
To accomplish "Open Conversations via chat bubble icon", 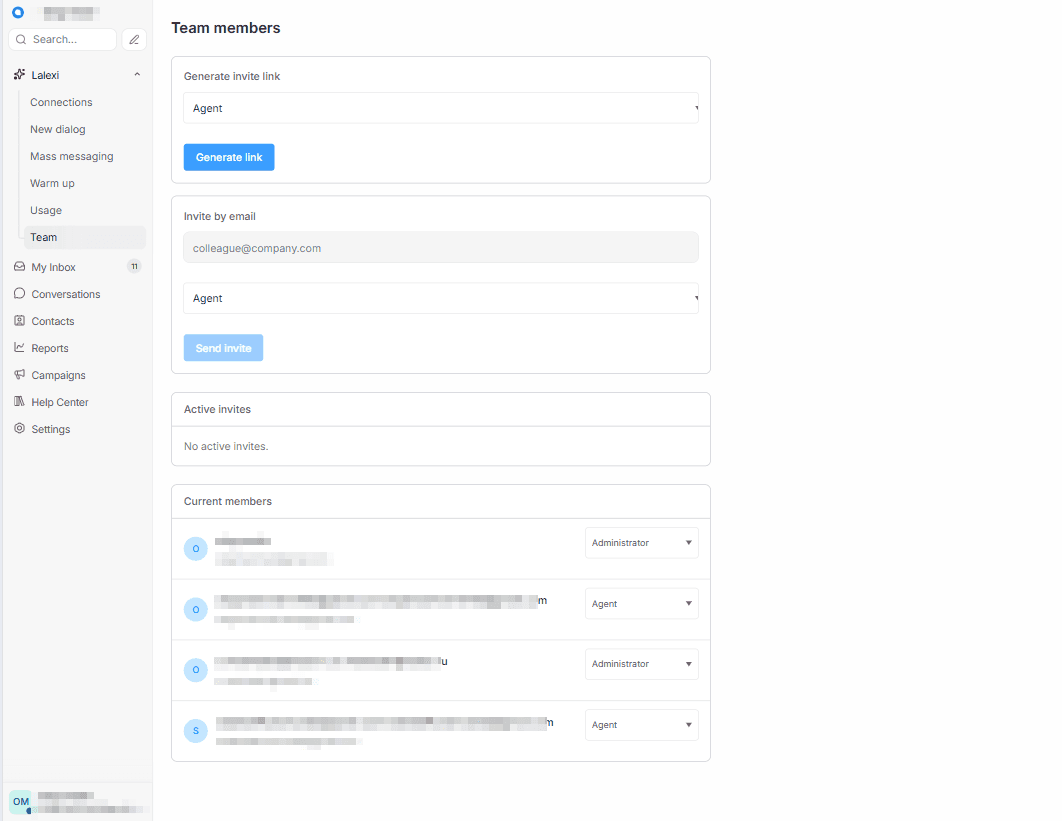I will (x=20, y=294).
